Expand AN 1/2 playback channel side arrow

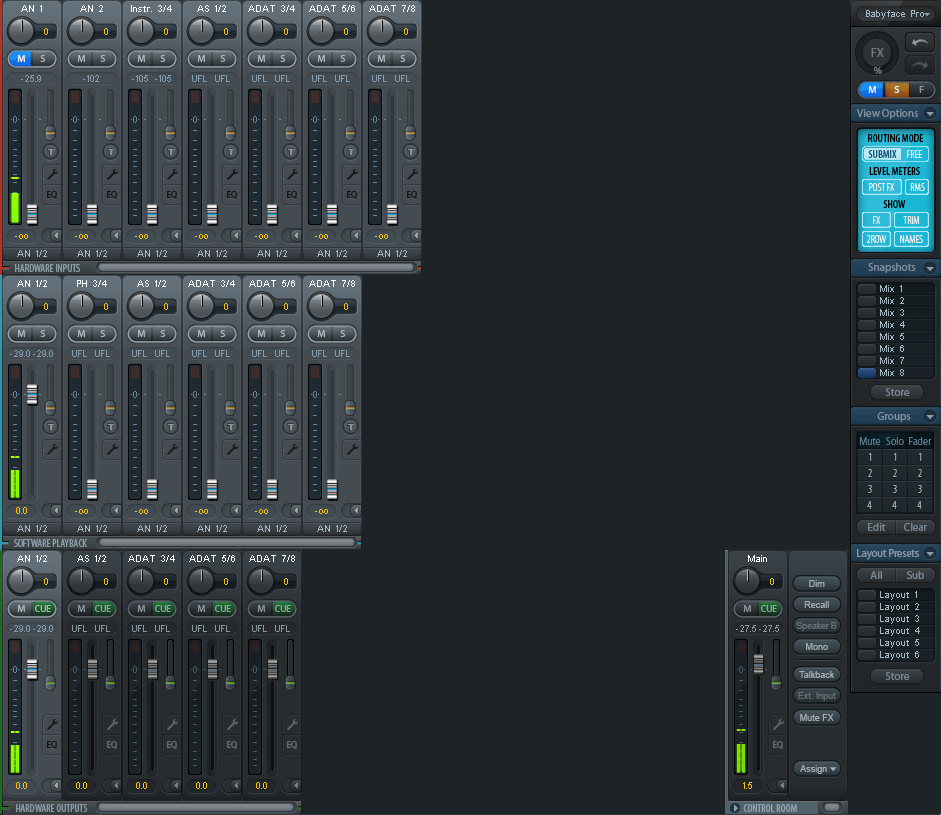[x=55, y=510]
